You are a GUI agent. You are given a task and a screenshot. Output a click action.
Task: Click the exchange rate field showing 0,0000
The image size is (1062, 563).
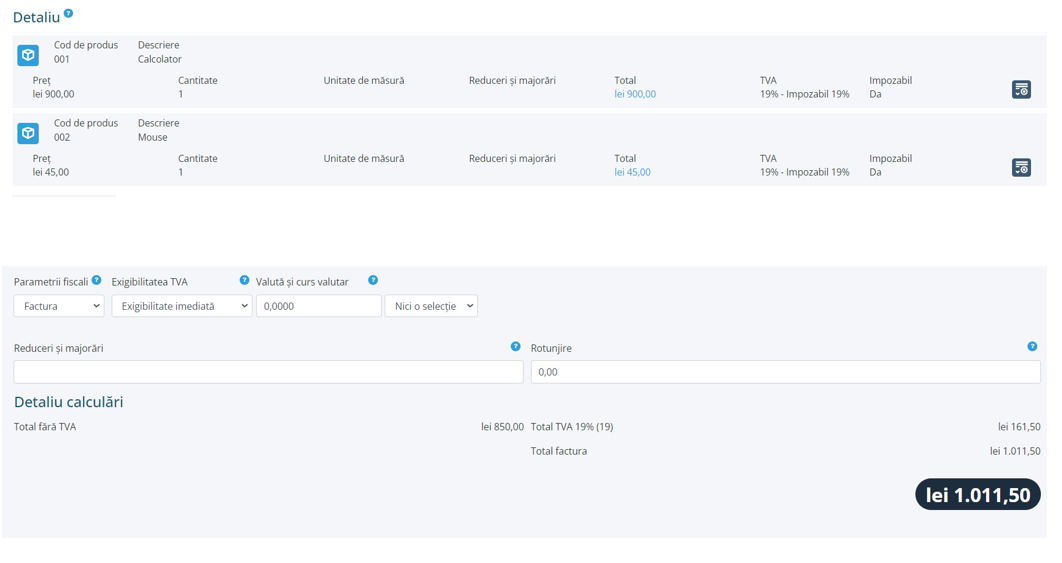point(318,306)
